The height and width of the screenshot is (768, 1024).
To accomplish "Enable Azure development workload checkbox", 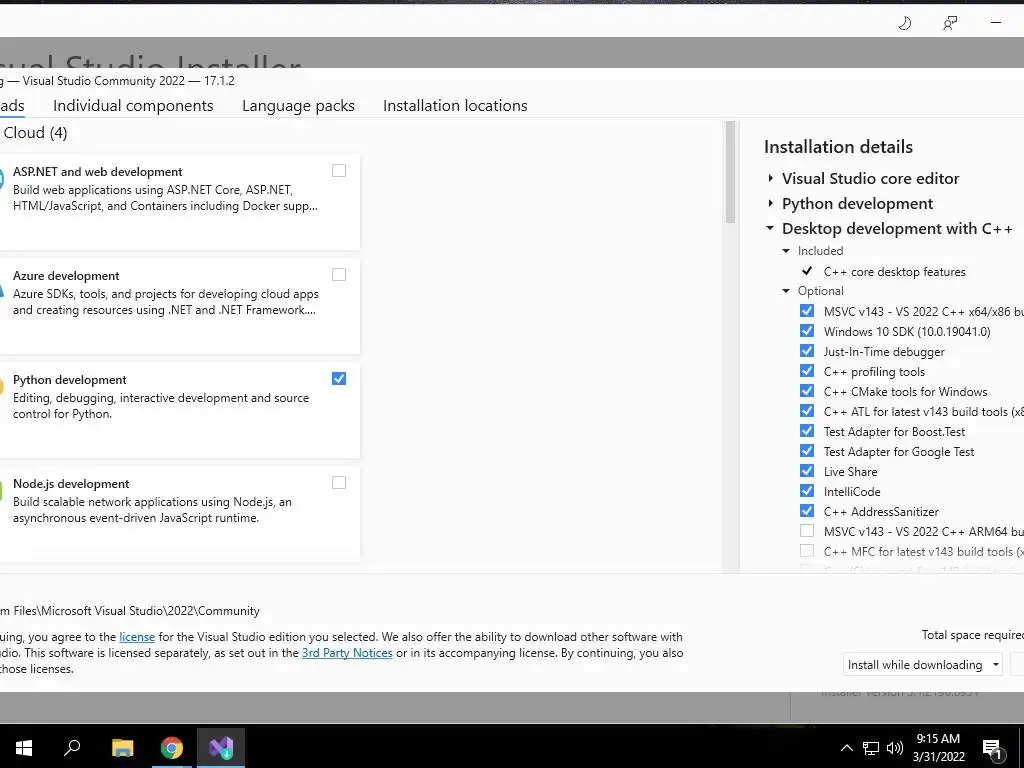I will click(339, 274).
